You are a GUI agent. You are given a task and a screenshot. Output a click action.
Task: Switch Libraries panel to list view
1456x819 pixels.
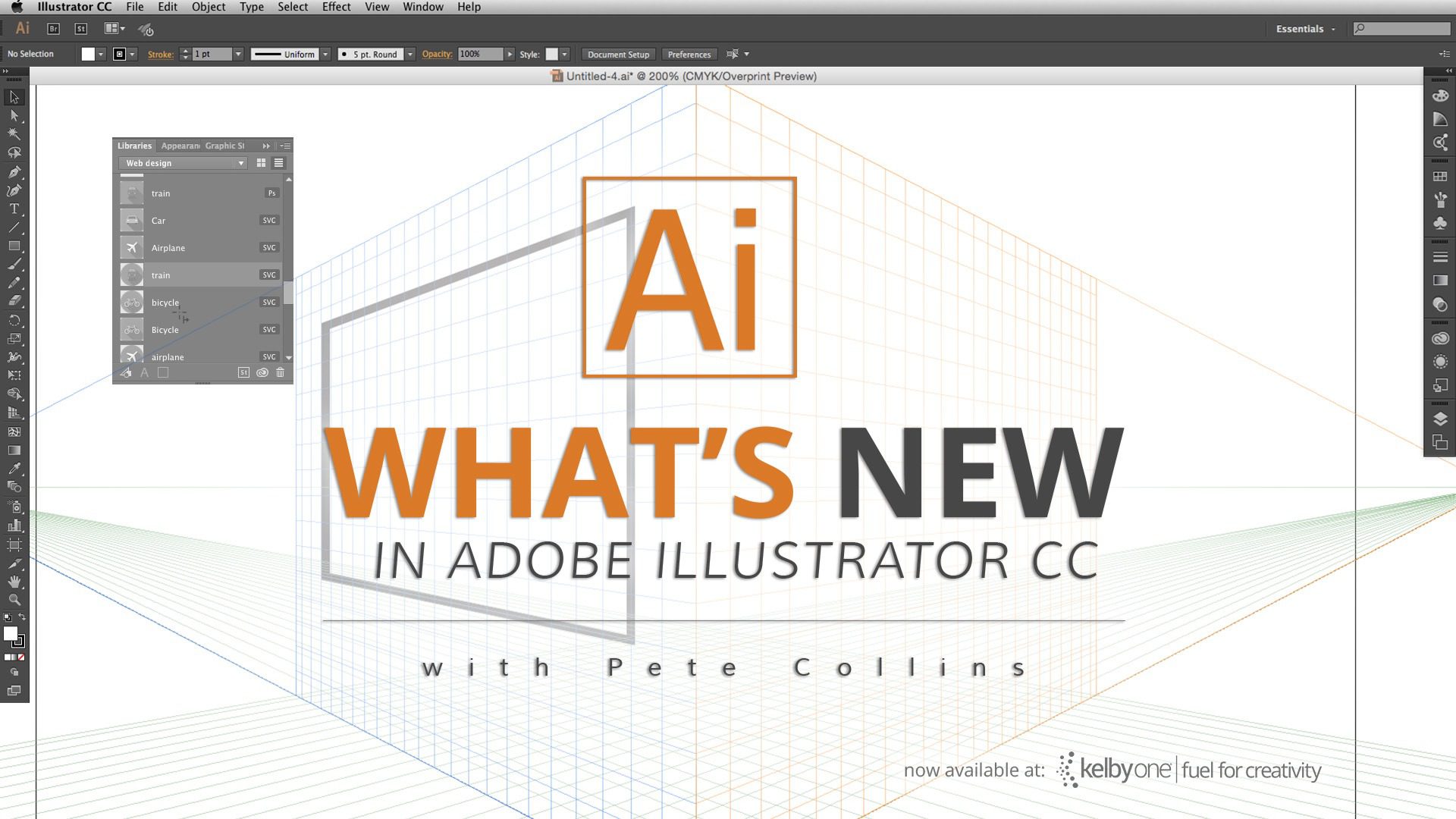click(278, 163)
